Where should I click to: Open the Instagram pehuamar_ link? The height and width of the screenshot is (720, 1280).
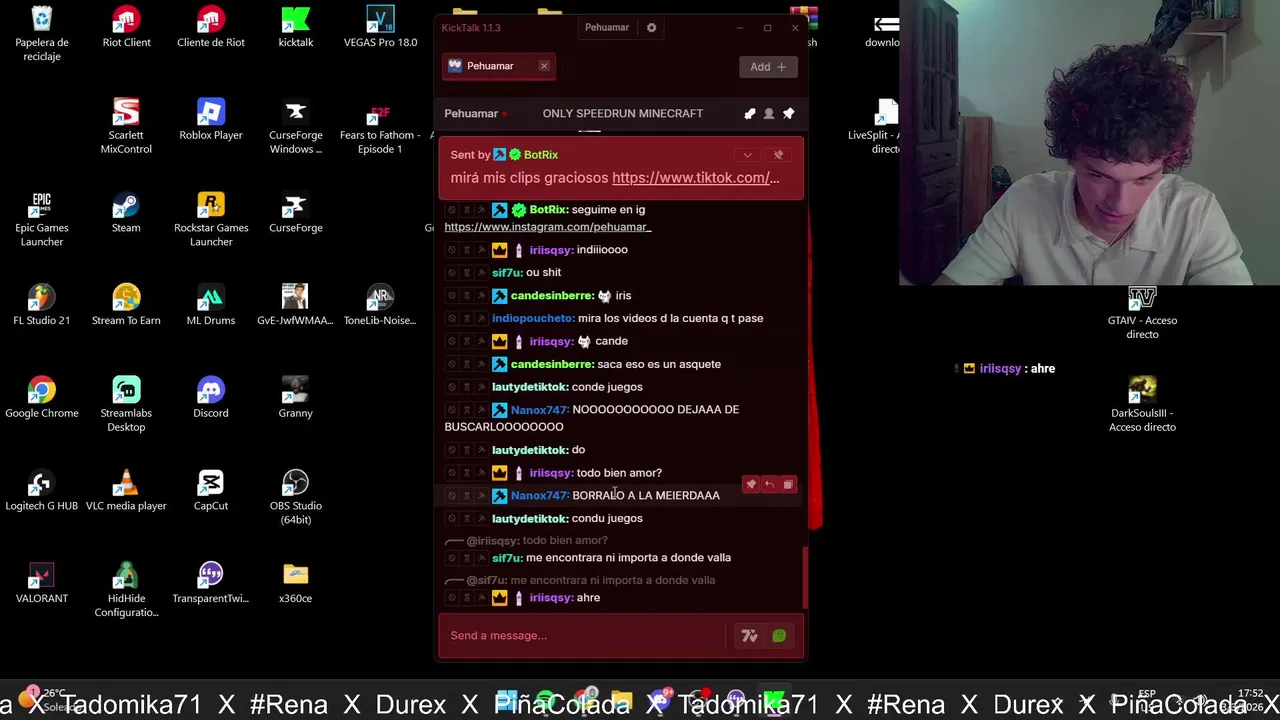548,227
